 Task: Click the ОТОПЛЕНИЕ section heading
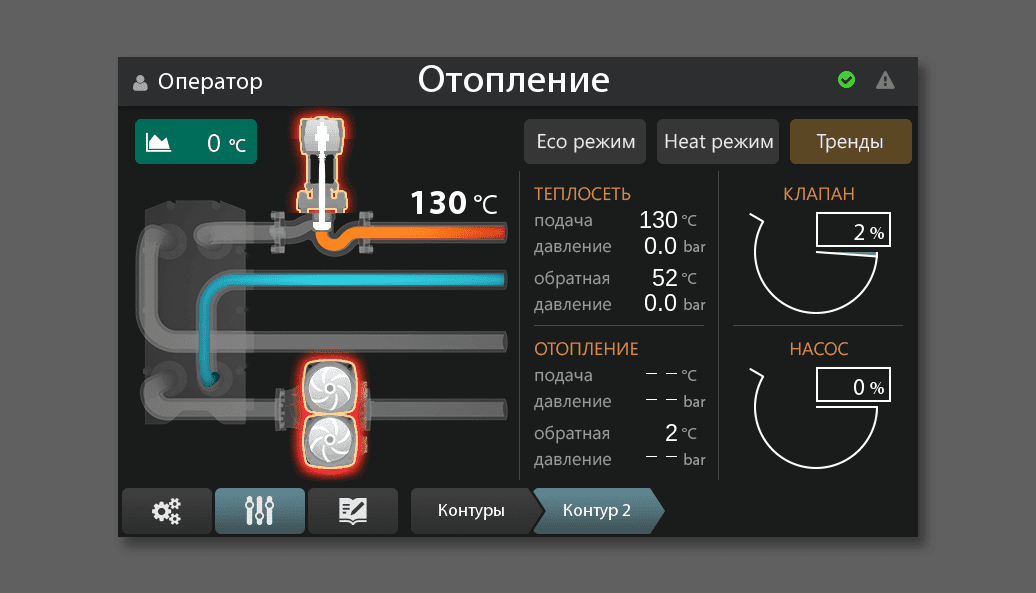(x=586, y=349)
